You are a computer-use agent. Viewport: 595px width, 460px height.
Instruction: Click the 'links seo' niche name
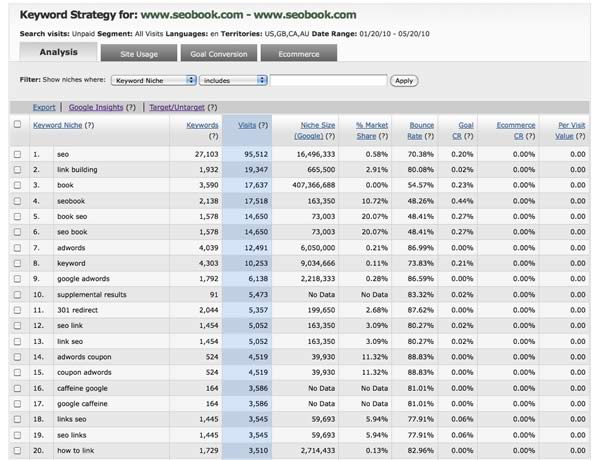[72, 419]
